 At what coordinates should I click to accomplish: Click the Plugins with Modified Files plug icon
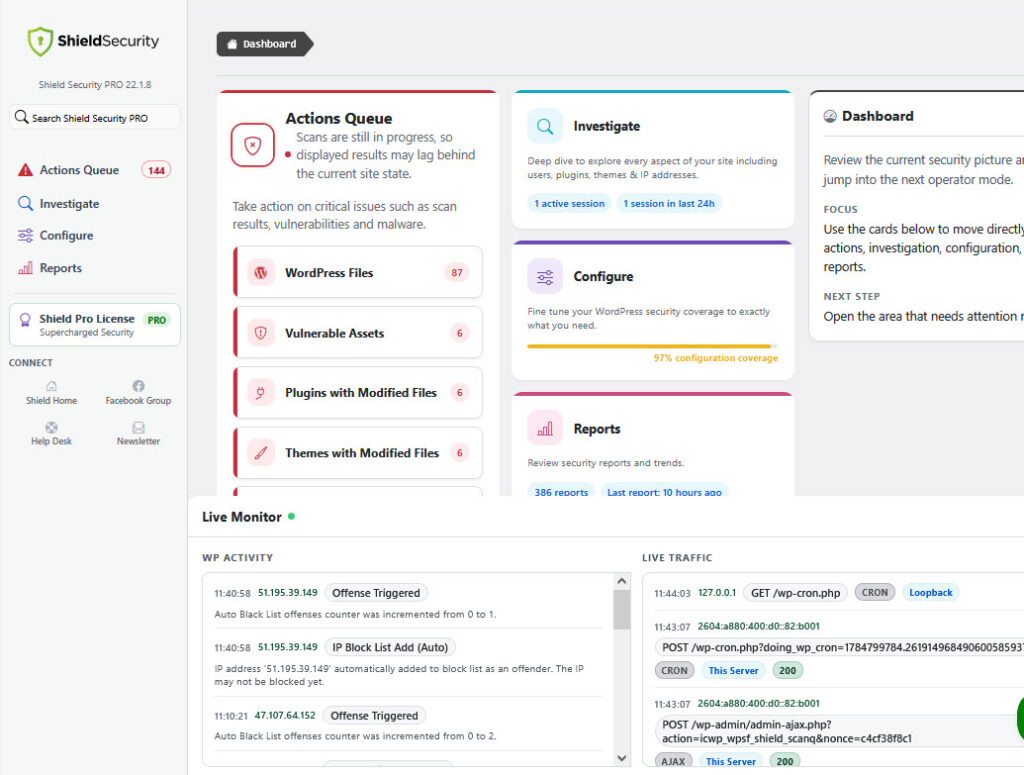261,392
